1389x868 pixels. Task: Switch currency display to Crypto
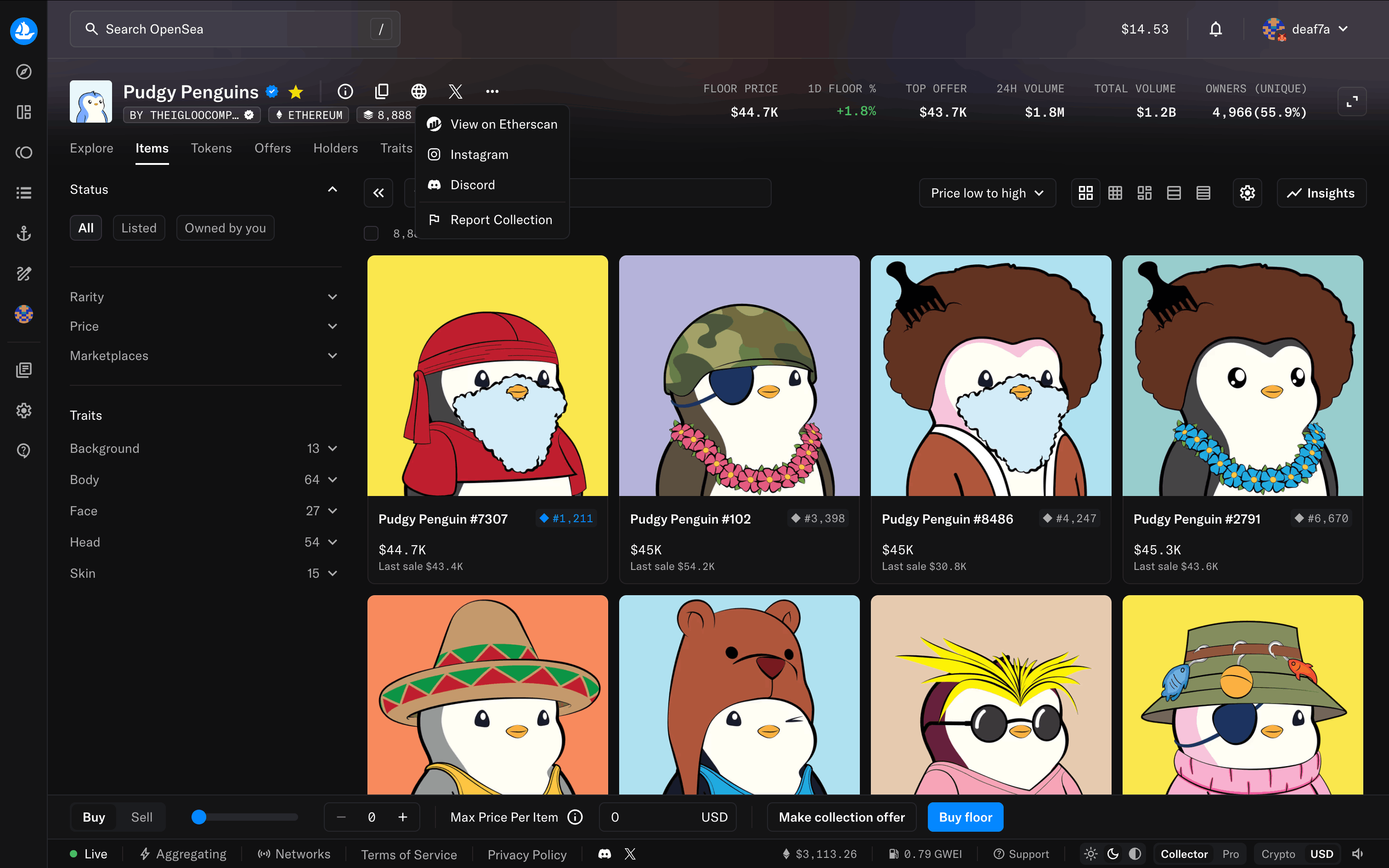click(x=1278, y=854)
